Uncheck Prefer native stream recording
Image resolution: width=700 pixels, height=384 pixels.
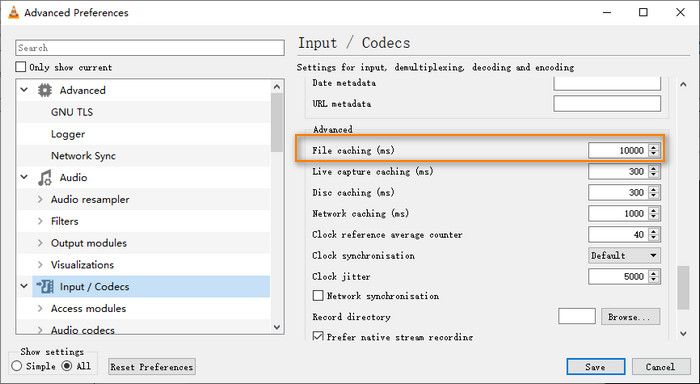pos(318,336)
